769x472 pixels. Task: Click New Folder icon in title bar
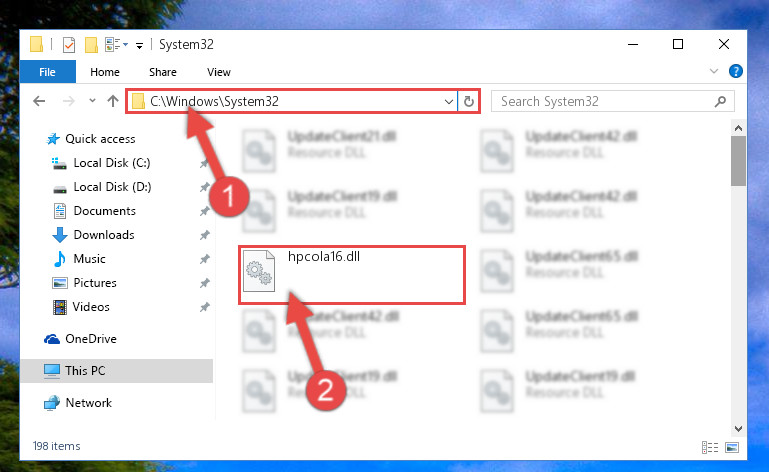(x=91, y=45)
